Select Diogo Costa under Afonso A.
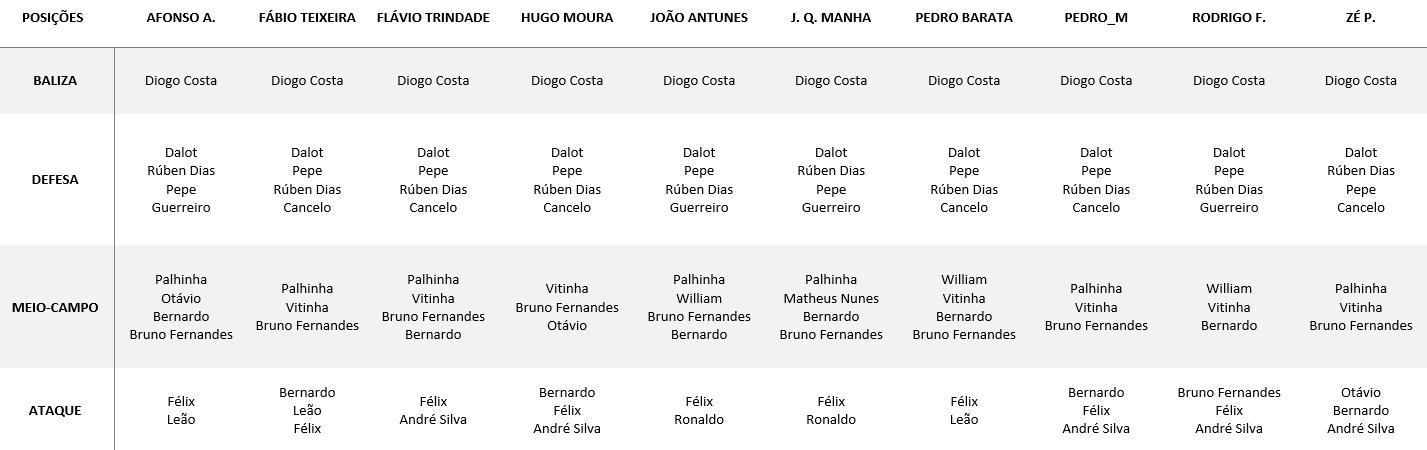Viewport: 1427px width, 450px height. click(181, 81)
